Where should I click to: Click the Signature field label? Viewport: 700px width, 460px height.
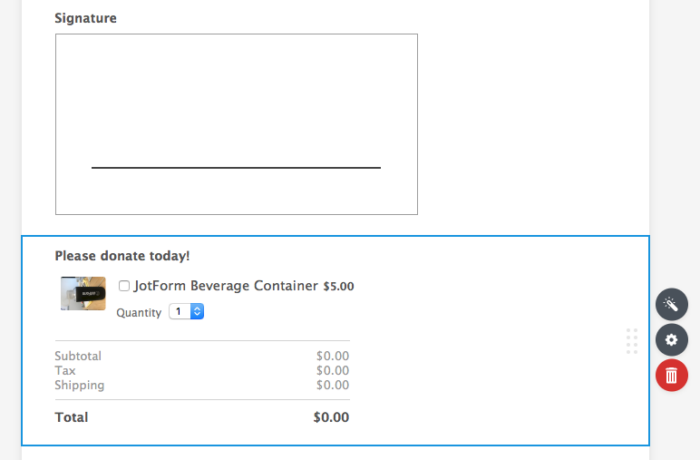click(86, 18)
